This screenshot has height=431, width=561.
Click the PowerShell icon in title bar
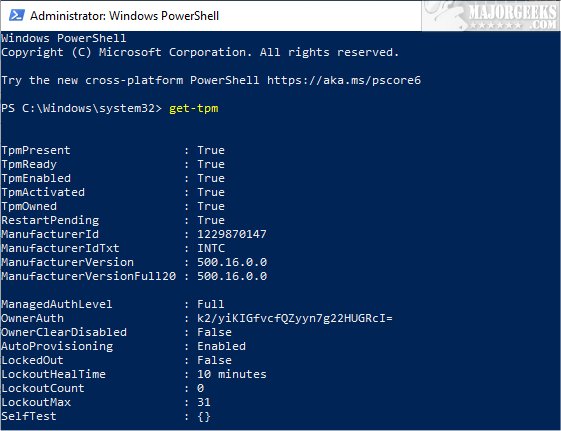coord(16,15)
